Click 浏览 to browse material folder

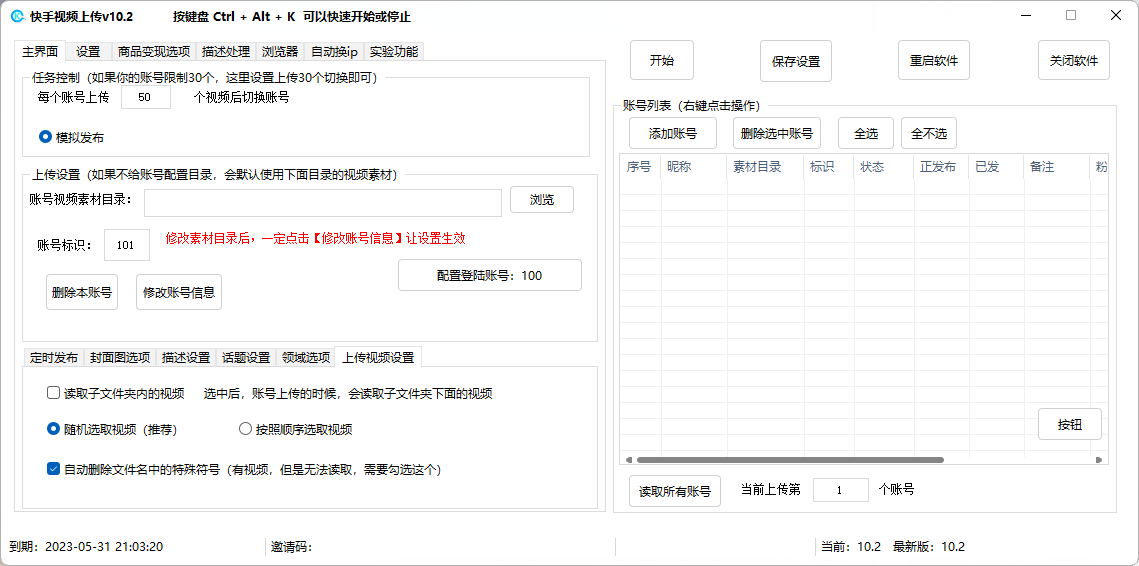(x=541, y=199)
